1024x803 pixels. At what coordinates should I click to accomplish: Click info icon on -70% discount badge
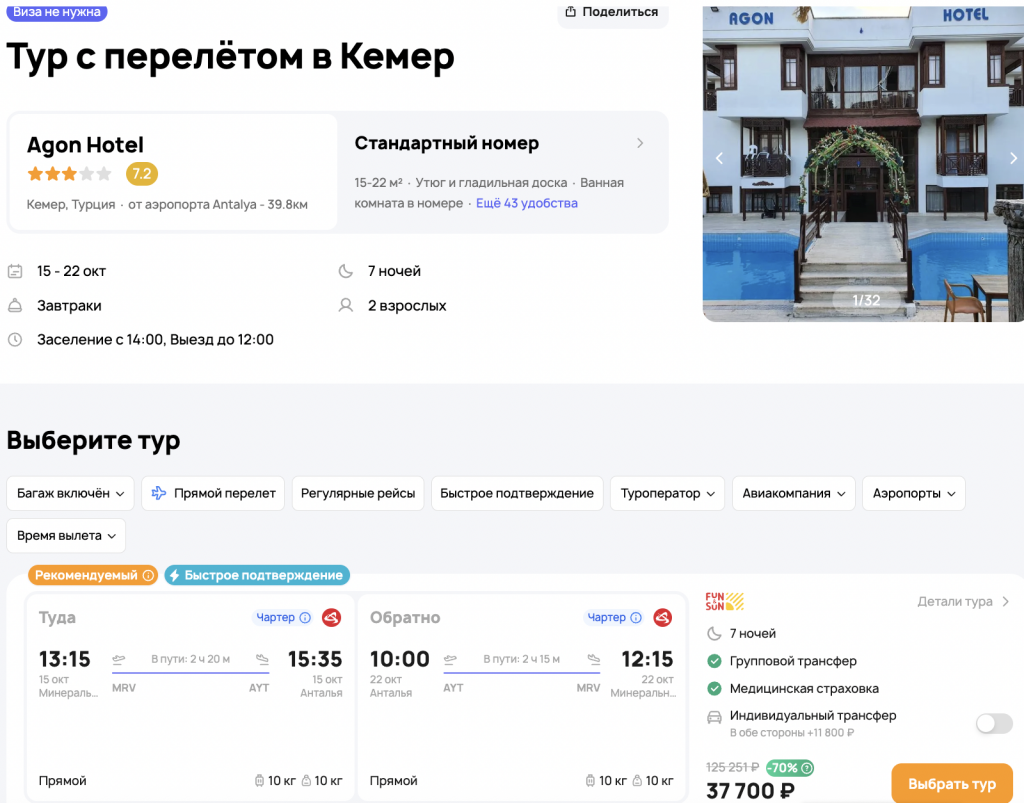[x=807, y=769]
